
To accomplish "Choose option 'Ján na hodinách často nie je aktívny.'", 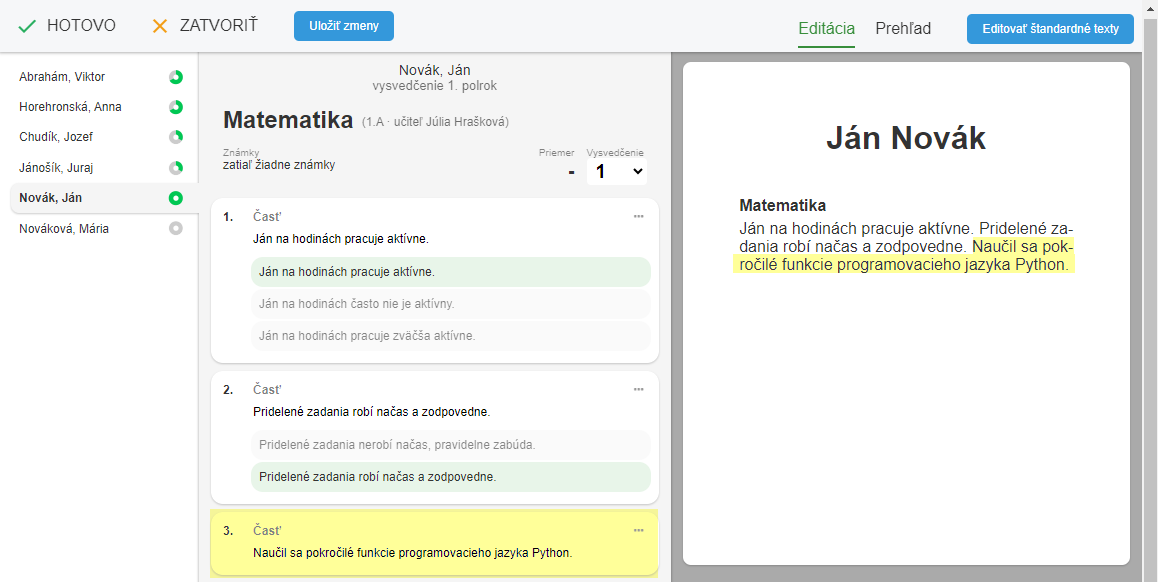I will pos(450,304).
